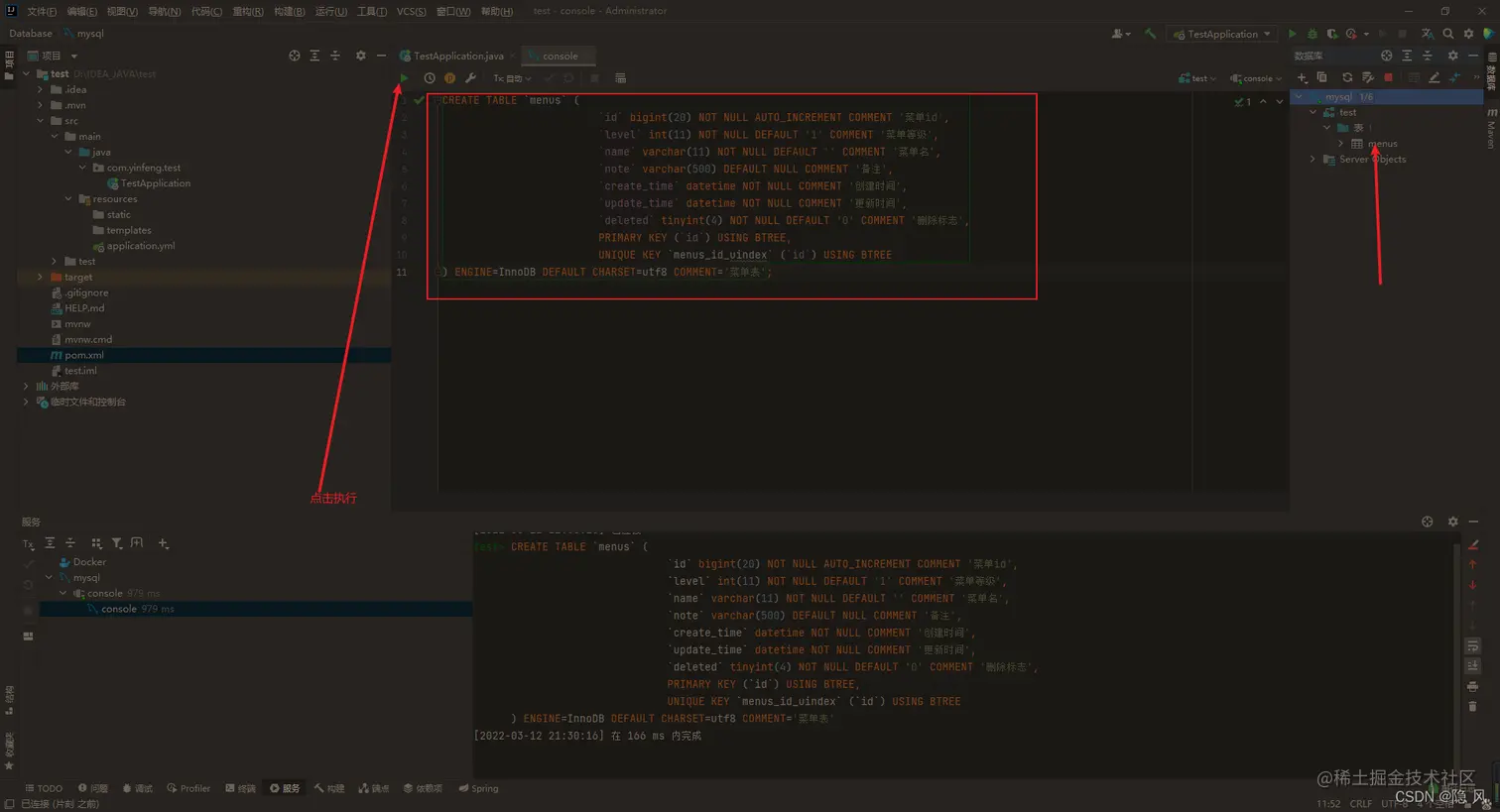
Task: Open the Translate plugin icon in top toolbar
Action: 1427,34
